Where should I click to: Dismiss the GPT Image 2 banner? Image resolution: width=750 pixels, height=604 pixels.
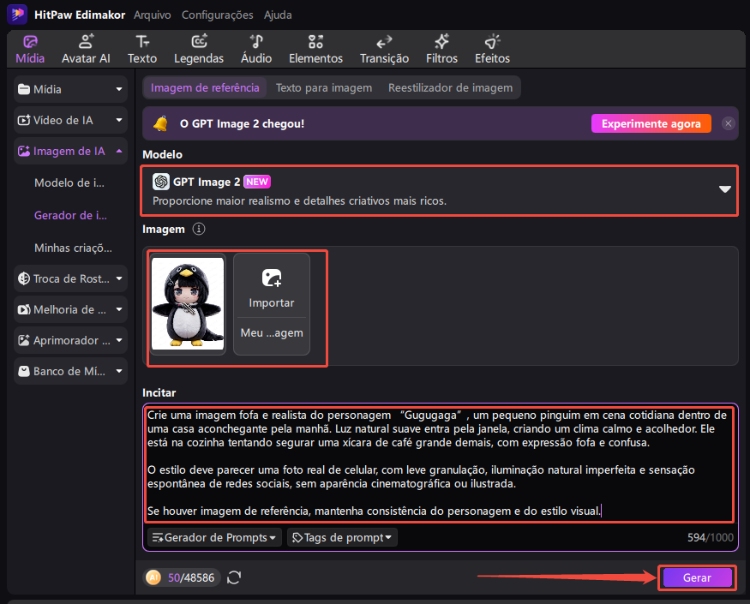tap(728, 124)
